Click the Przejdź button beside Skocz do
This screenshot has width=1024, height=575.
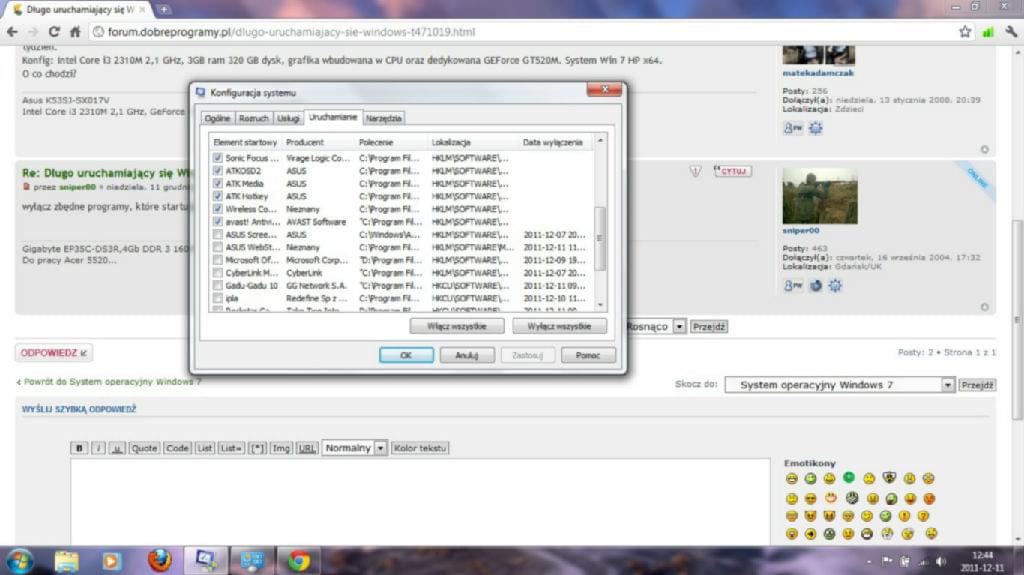(977, 385)
